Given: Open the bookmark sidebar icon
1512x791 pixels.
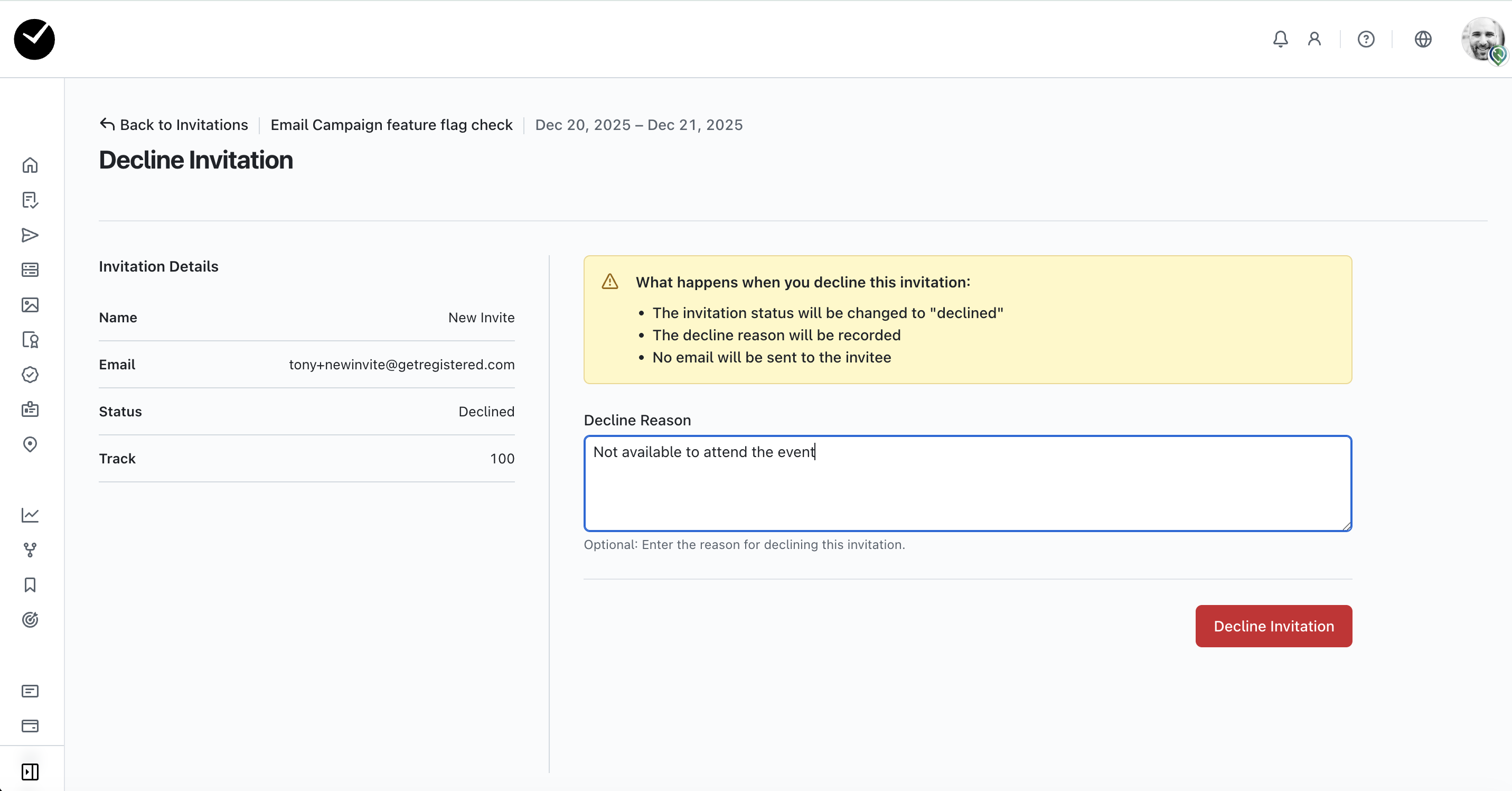Looking at the screenshot, I should coord(30,585).
